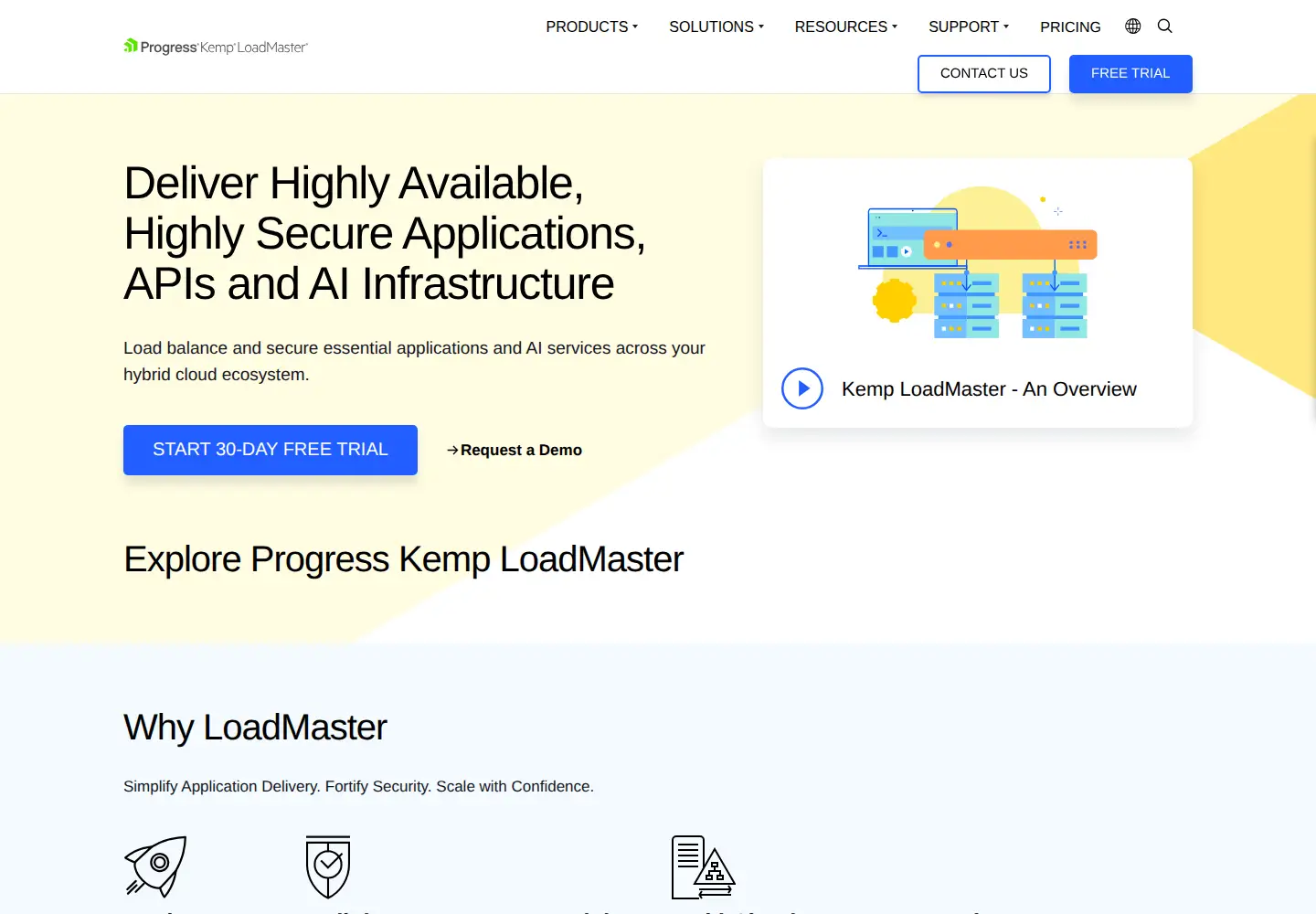Click the Progress Kemp LoadMaster logo
1316x914 pixels.
pos(216,47)
